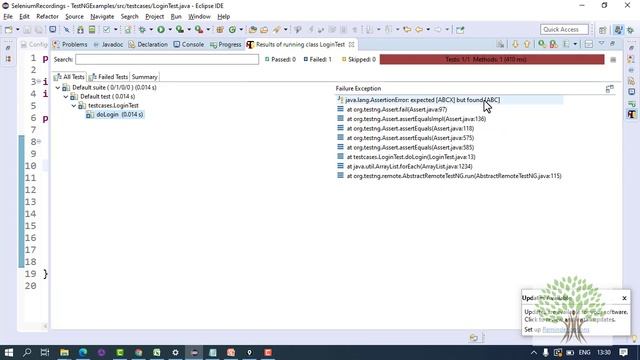Open the Run dropdown arrow
The image size is (640, 360).
[x=170, y=29]
